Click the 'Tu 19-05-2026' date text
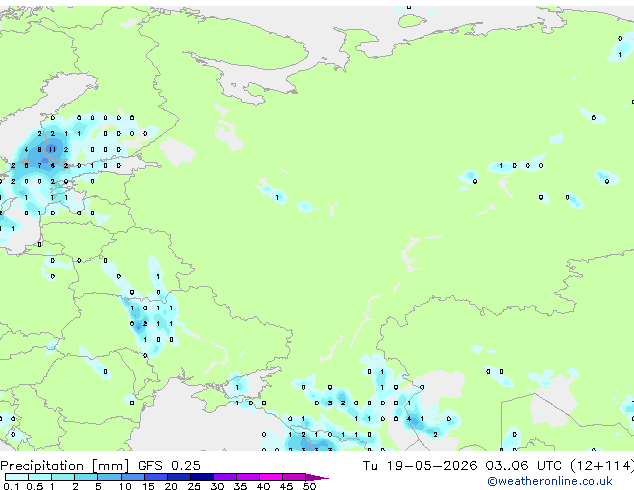Image resolution: width=634 pixels, height=490 pixels. click(x=420, y=466)
